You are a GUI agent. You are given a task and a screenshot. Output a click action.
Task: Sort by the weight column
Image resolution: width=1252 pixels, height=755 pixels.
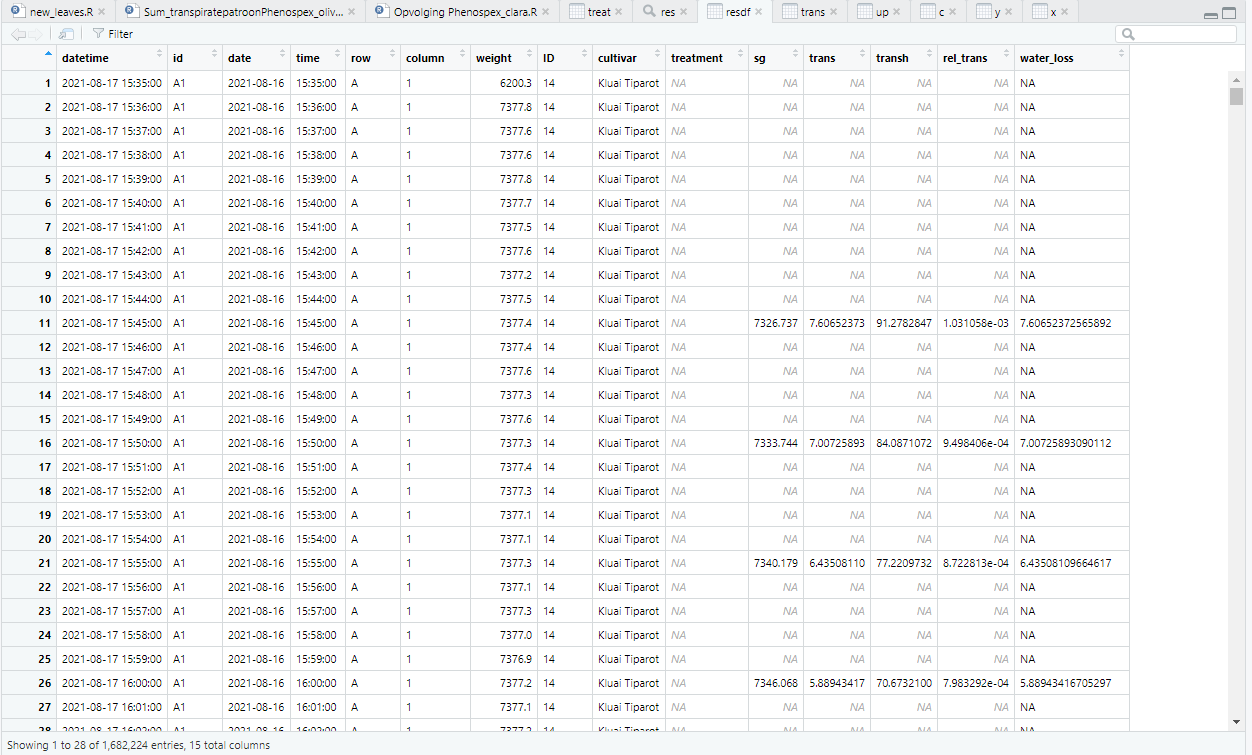pyautogui.click(x=504, y=58)
